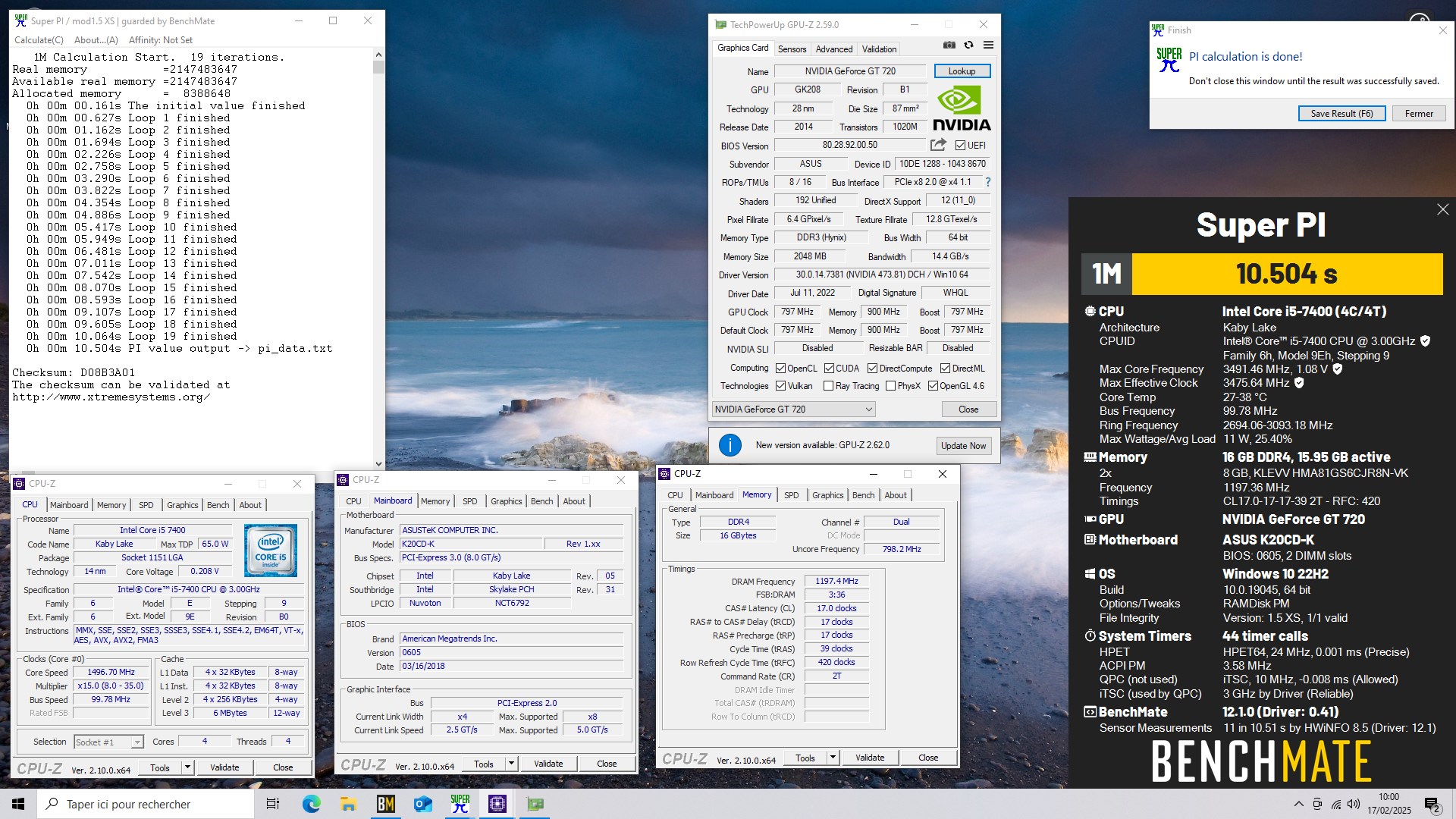The height and width of the screenshot is (819, 1456).
Task: Click Save Result (F6) button
Action: [1341, 114]
